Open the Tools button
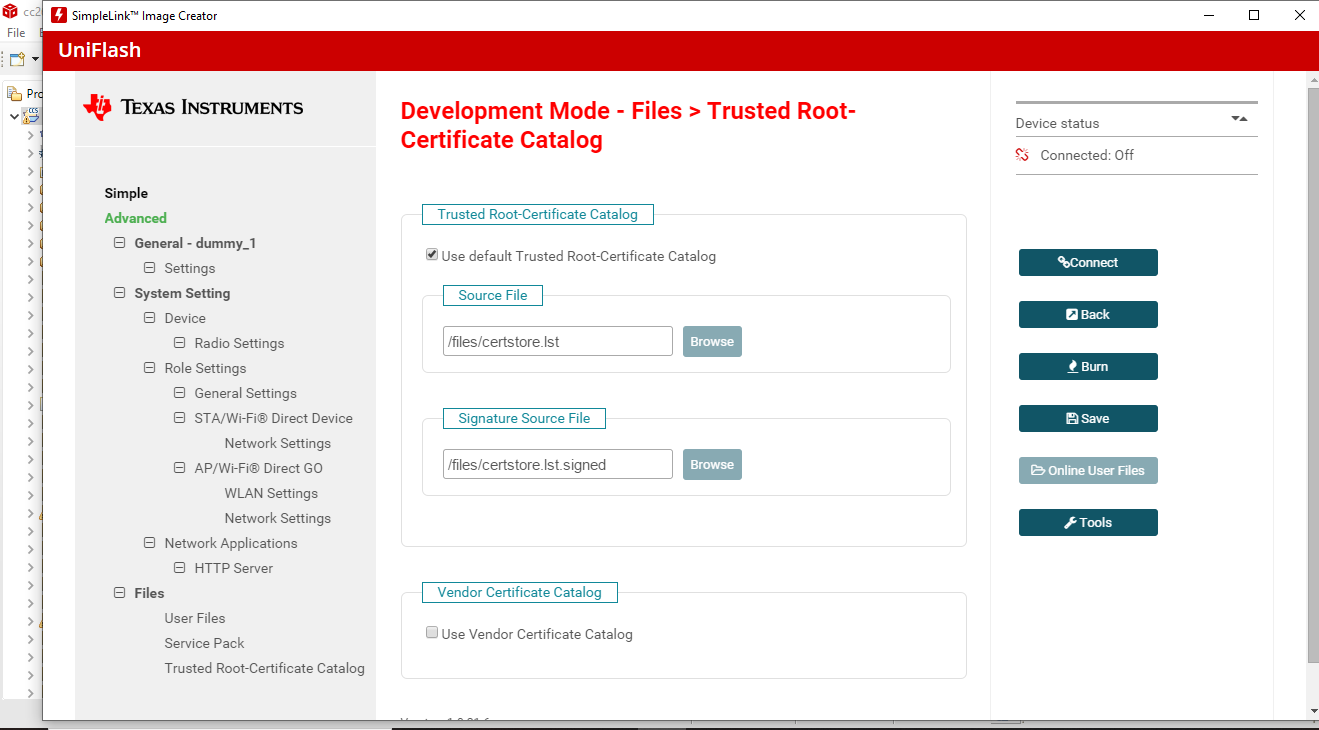This screenshot has width=1319, height=730. click(x=1088, y=522)
